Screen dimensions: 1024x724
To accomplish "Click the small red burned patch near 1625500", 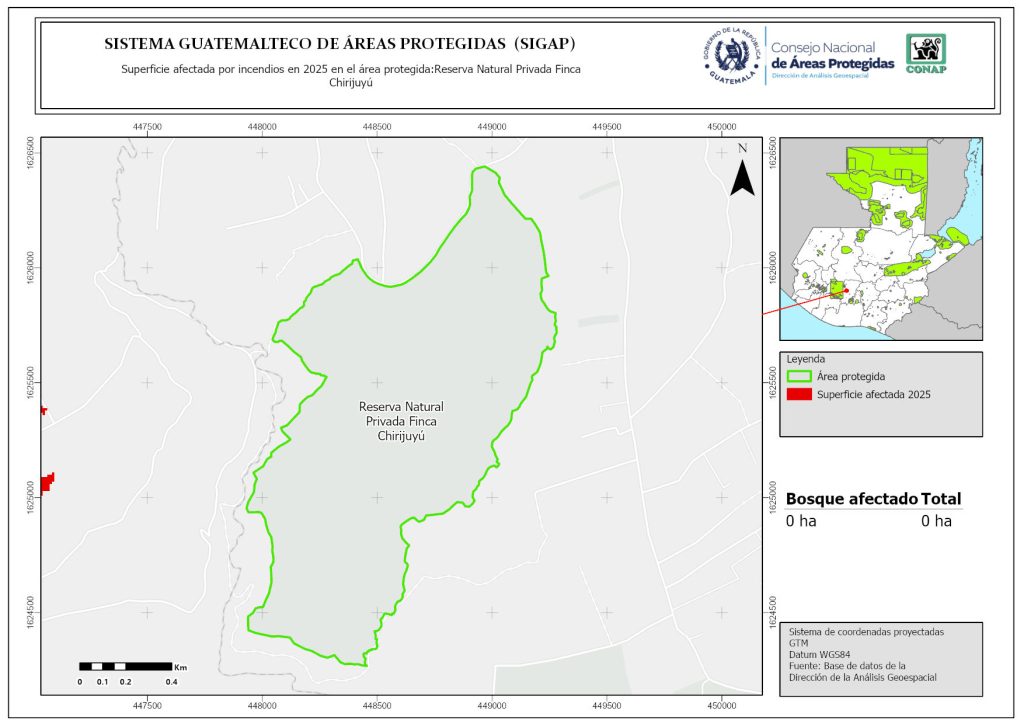I will coord(43,410).
